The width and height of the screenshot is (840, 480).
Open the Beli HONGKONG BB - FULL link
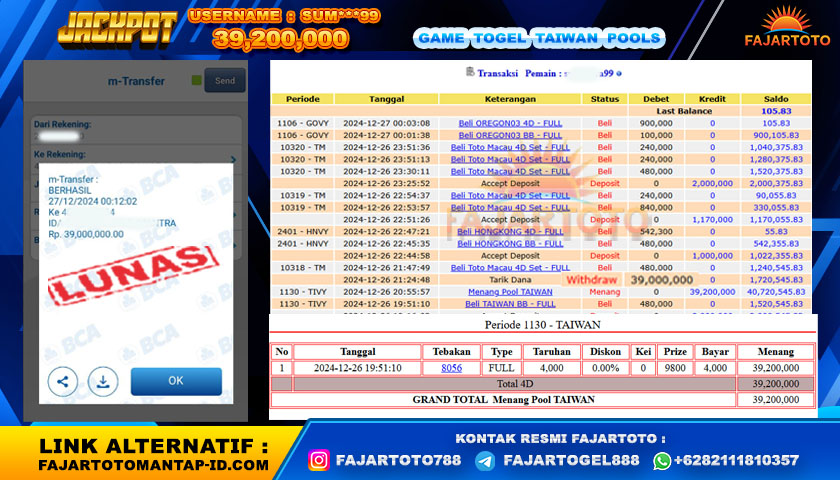(510, 244)
